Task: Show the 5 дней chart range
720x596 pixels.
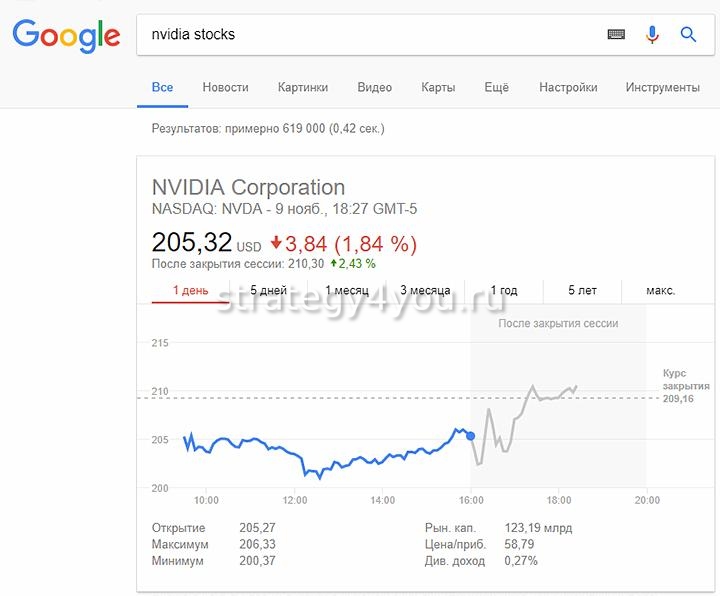Action: point(268,291)
